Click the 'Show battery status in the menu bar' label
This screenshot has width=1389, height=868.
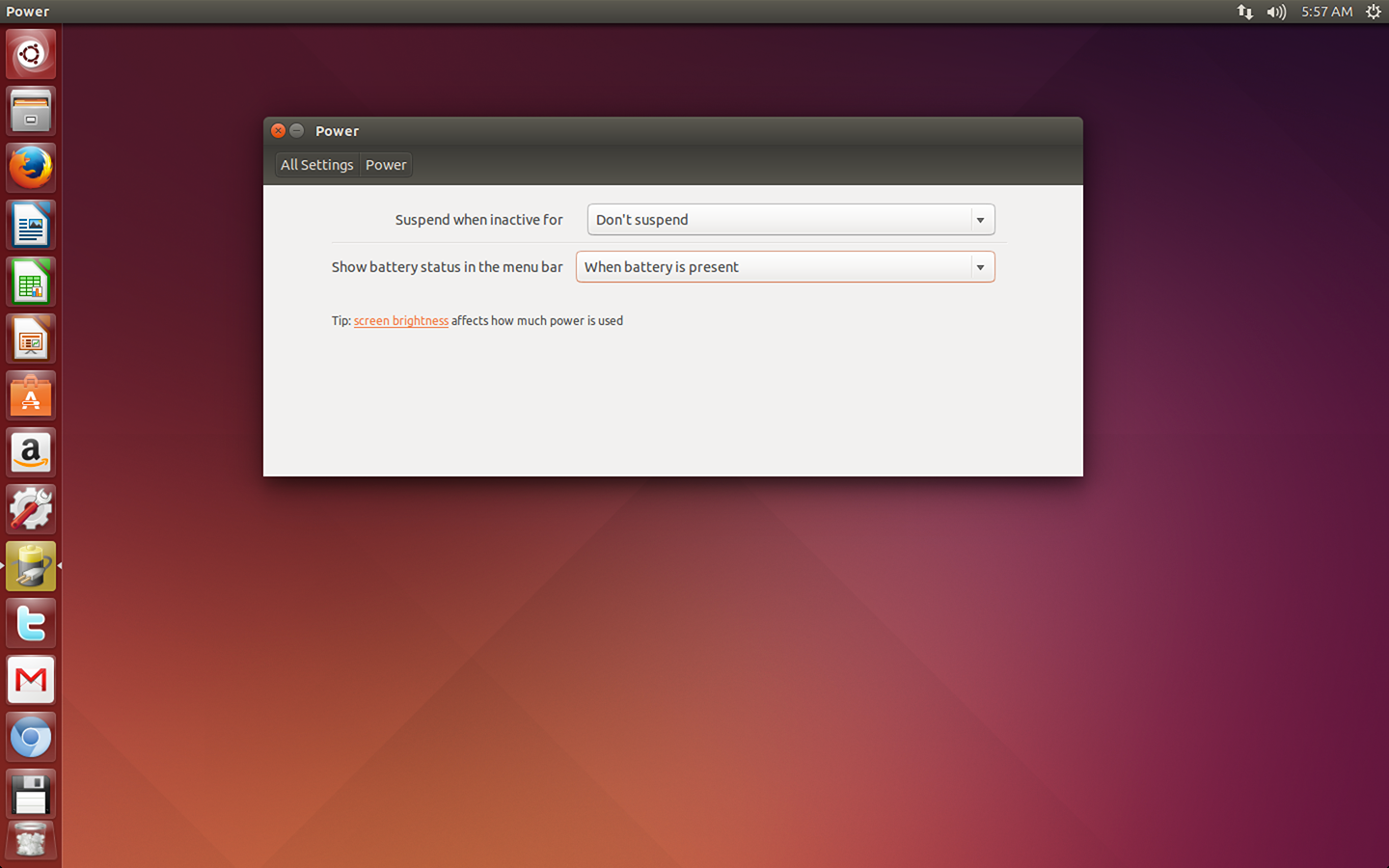tap(447, 267)
